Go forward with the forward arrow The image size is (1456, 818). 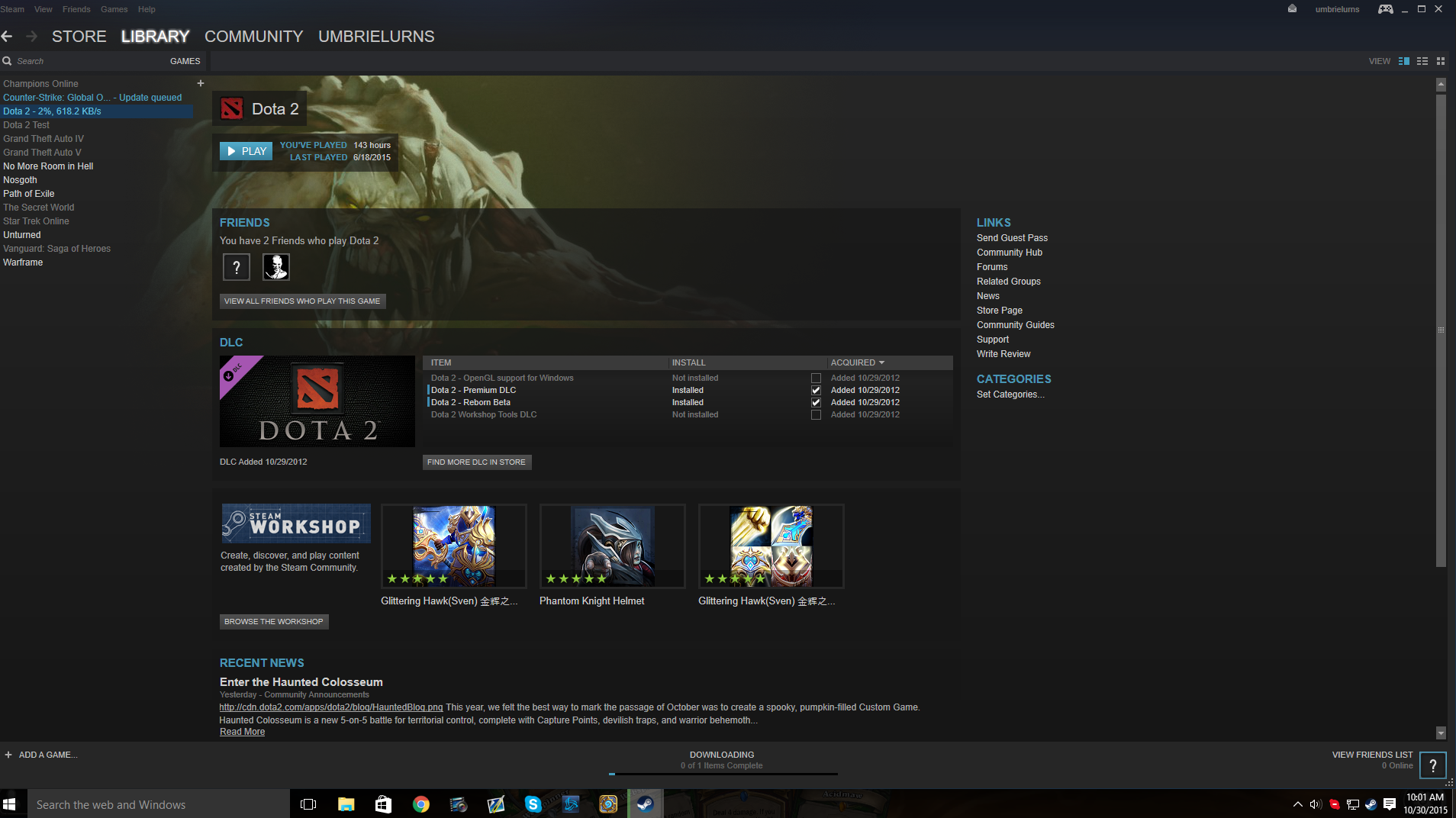pos(31,37)
